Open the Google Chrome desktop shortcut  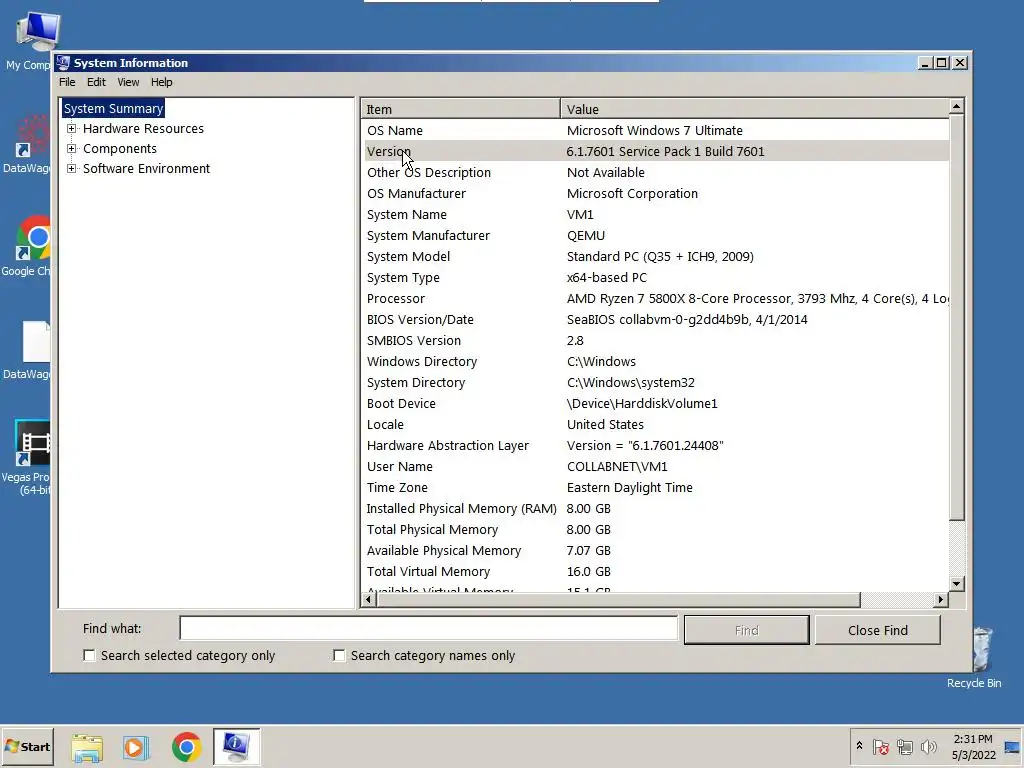(x=31, y=245)
